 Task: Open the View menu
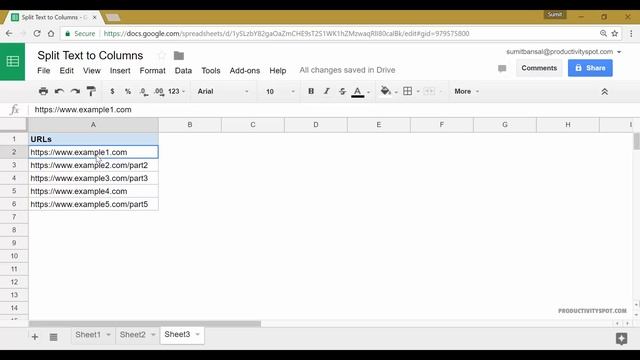point(92,71)
